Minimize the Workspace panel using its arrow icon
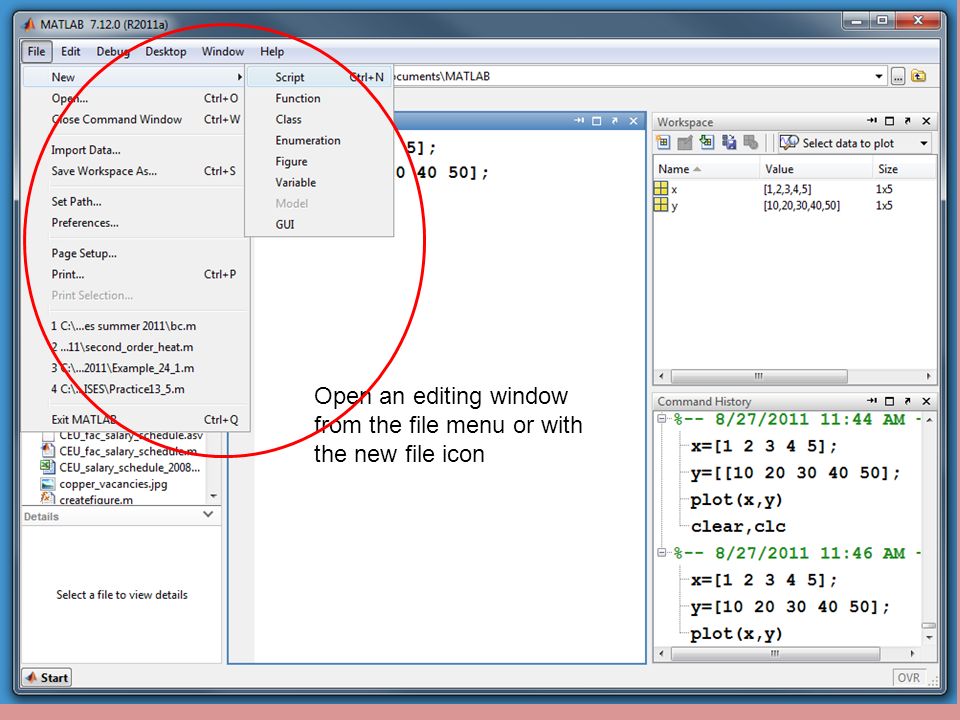This screenshot has height=720, width=960. coord(872,121)
